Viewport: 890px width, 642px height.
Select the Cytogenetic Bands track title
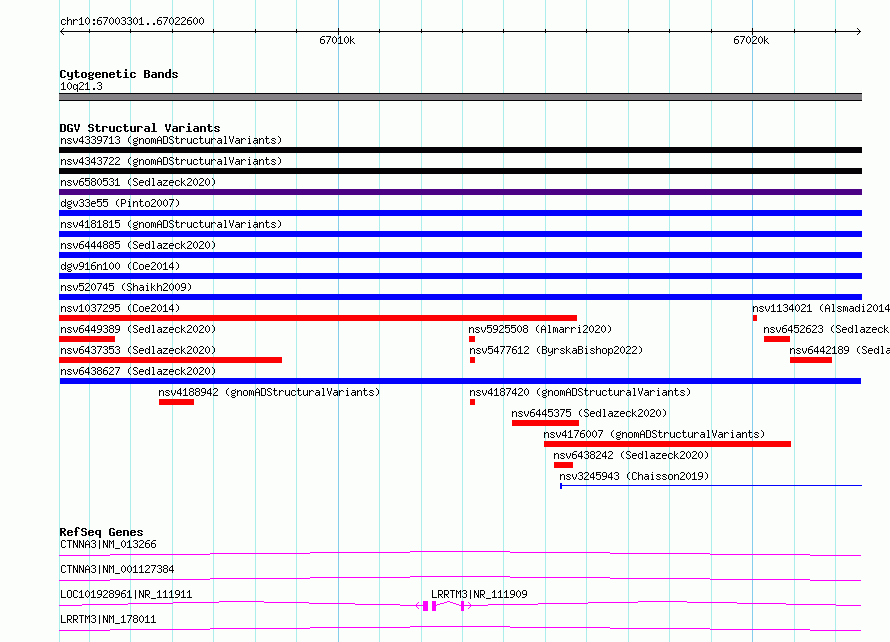pos(119,74)
